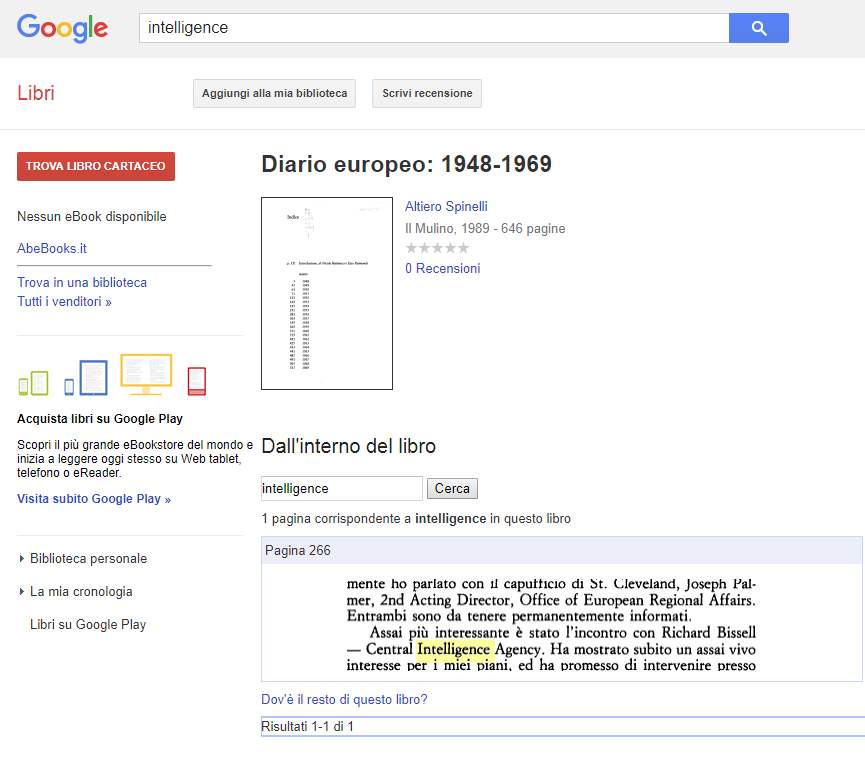The width and height of the screenshot is (865, 769).
Task: Click the Cerca button
Action: click(x=452, y=489)
